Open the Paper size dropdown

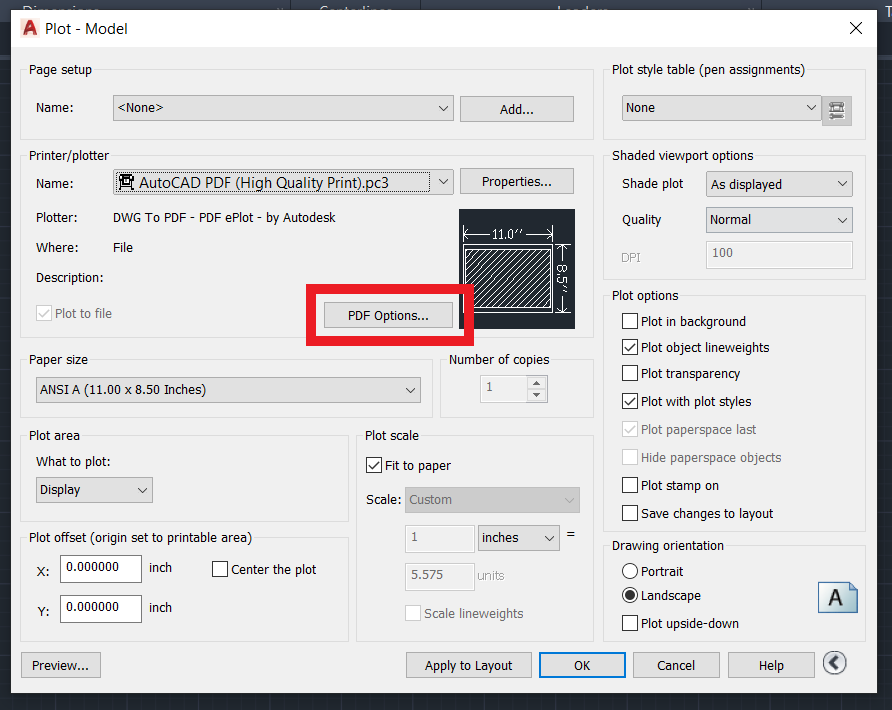pos(228,390)
